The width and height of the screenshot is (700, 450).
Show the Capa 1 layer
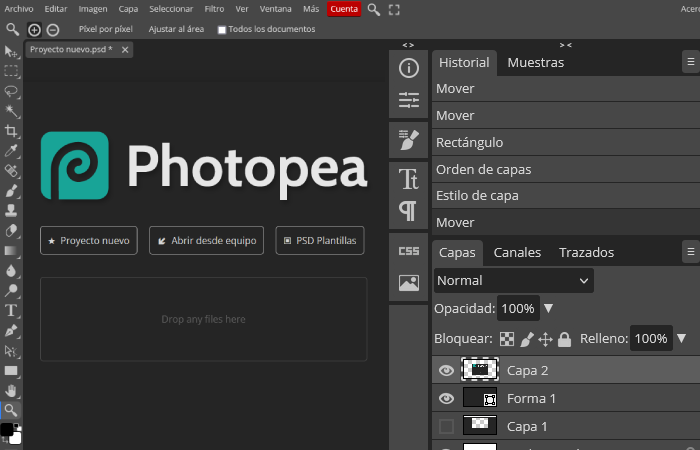(446, 426)
